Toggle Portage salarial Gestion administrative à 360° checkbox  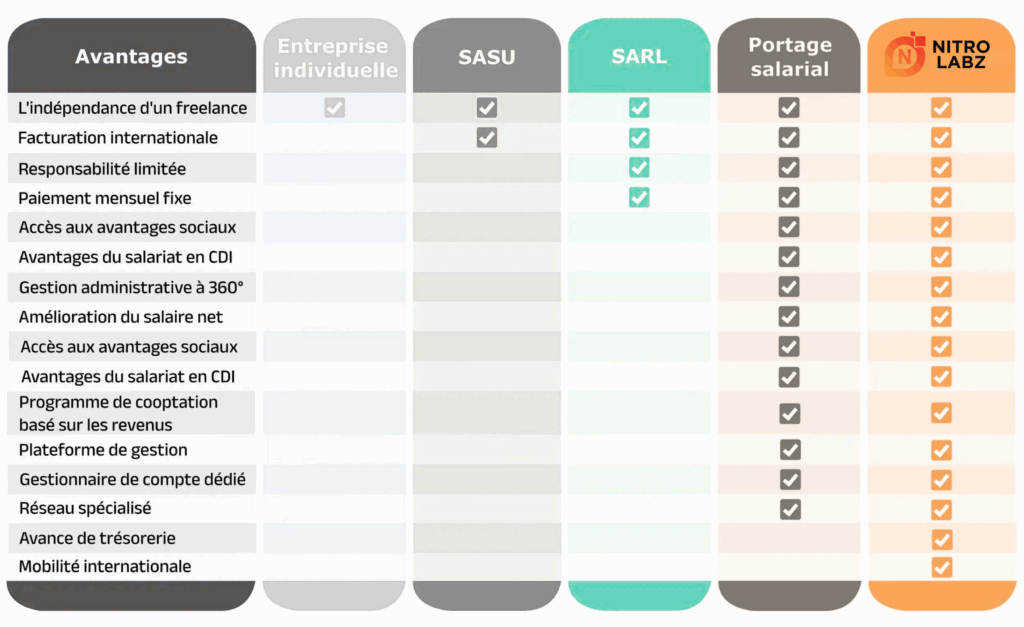pyautogui.click(x=789, y=287)
